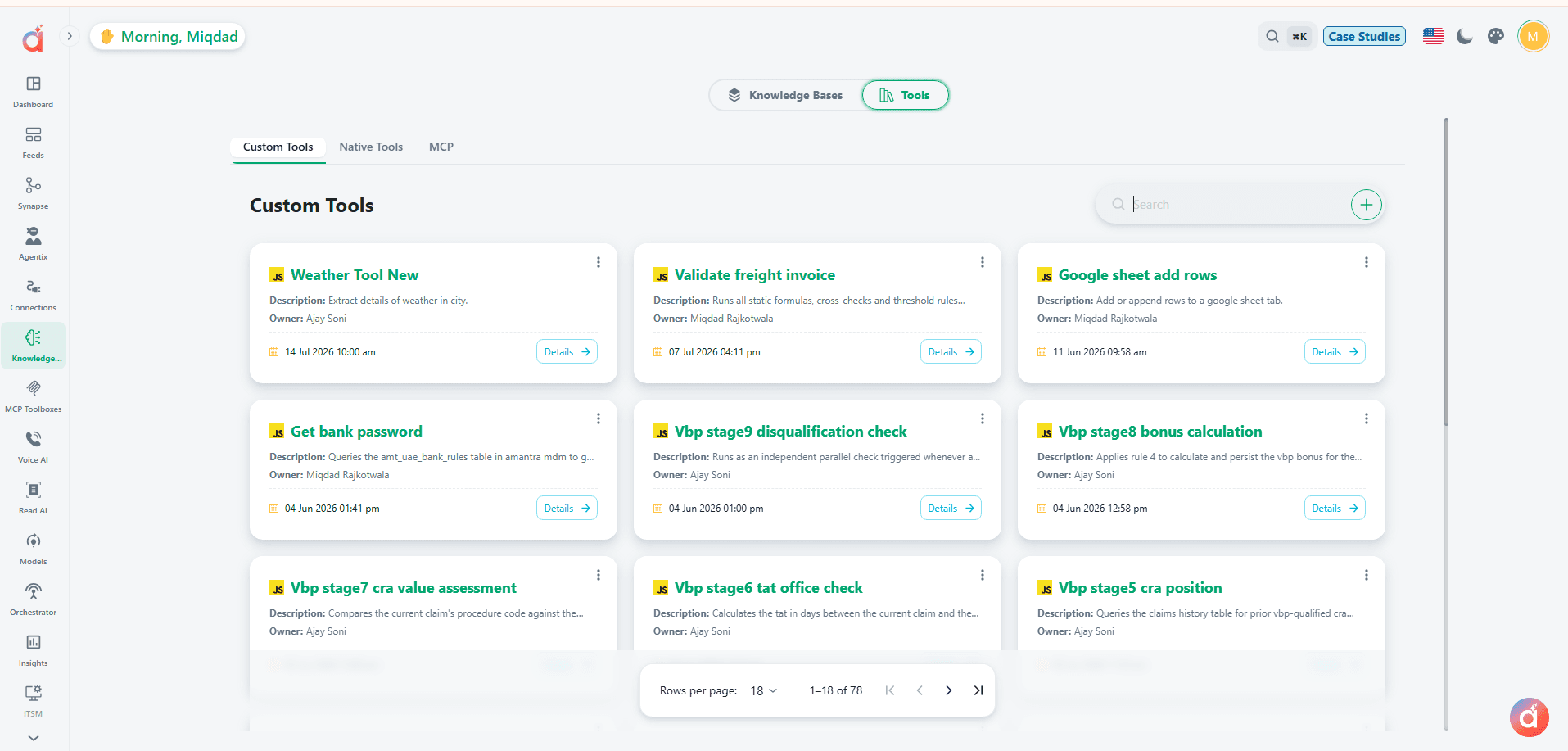Open the rows per page dropdown

pyautogui.click(x=763, y=690)
